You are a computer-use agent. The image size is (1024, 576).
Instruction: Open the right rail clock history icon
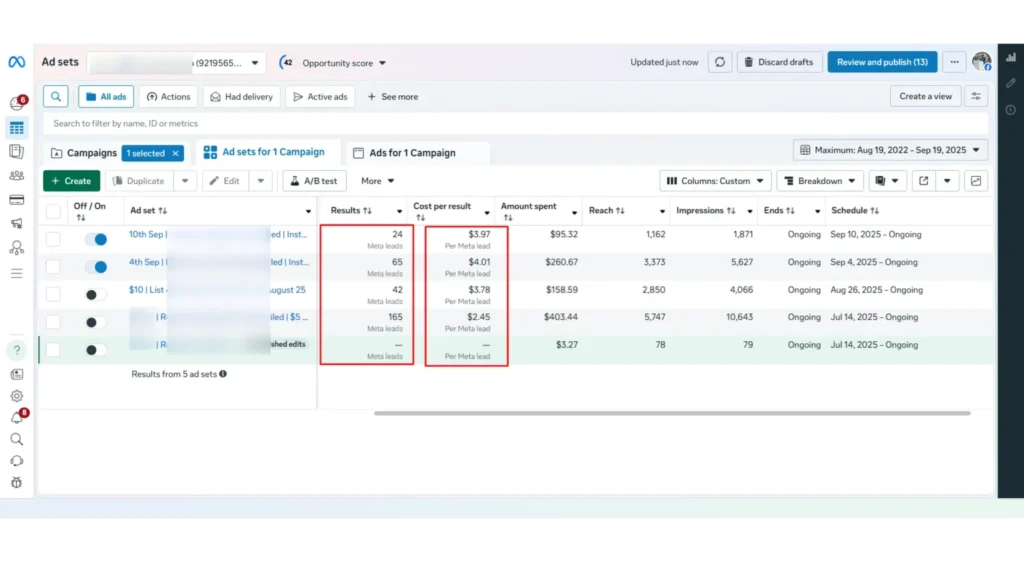coord(1011,110)
